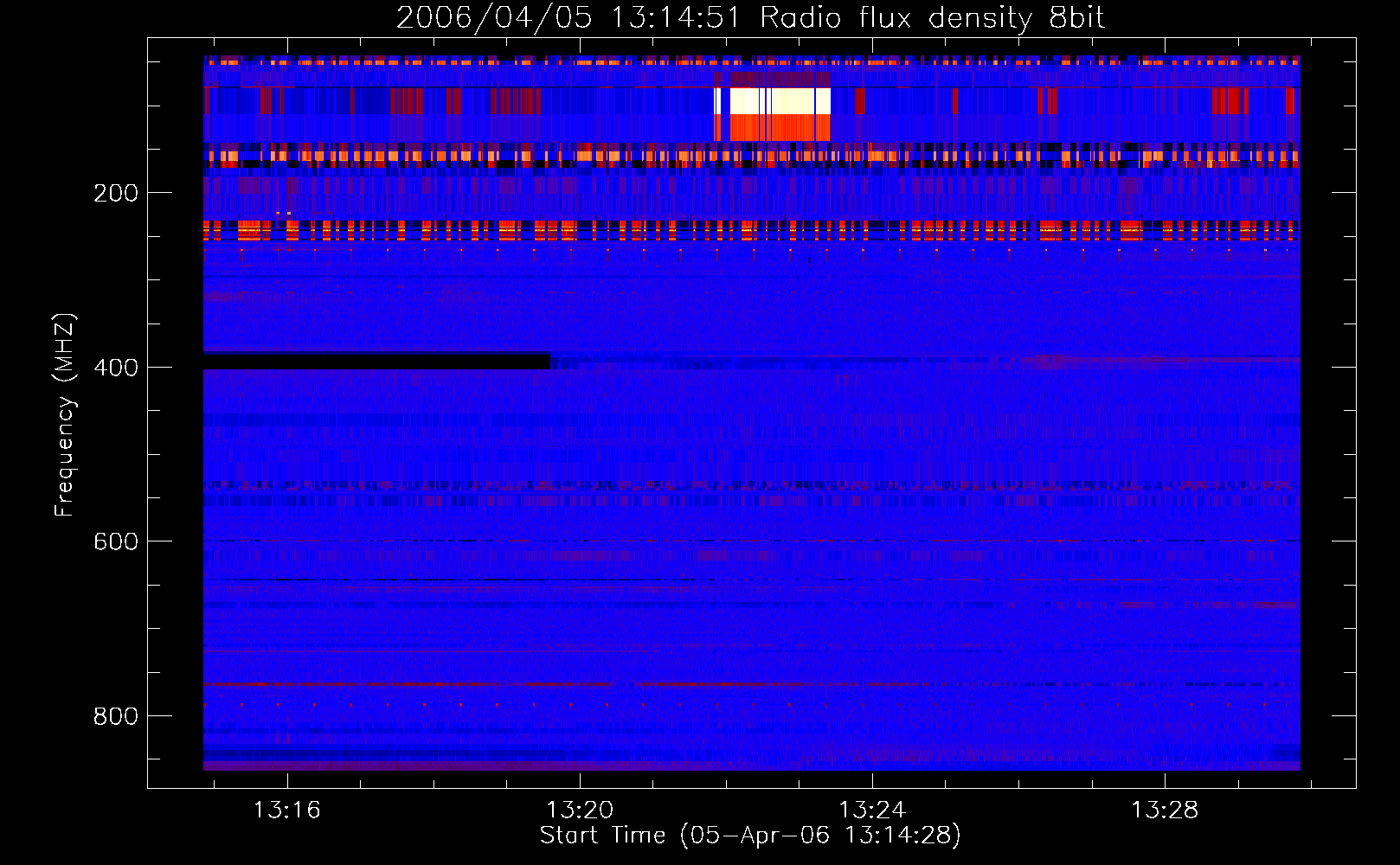Screen dimensions: 1400x865
Task: Click the 400 frequency tick label
Action: (x=116, y=368)
